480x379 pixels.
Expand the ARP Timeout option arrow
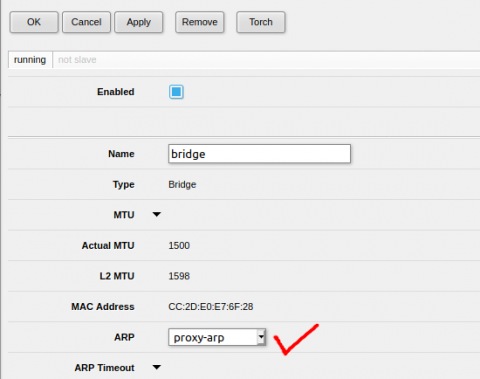(x=156, y=367)
